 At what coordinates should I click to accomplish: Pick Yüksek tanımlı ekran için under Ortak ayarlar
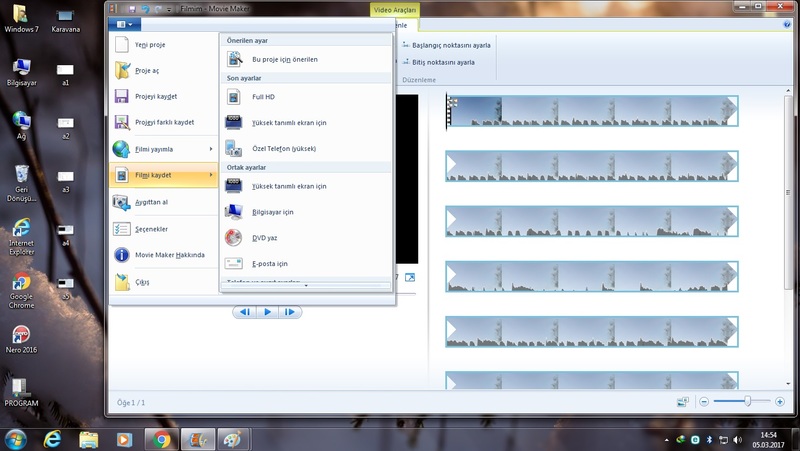click(x=306, y=186)
